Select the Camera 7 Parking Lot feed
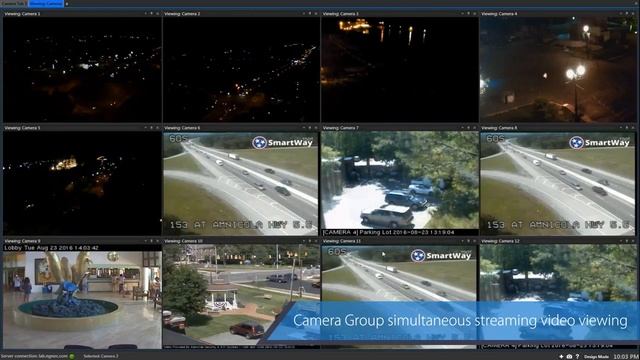 (400, 183)
